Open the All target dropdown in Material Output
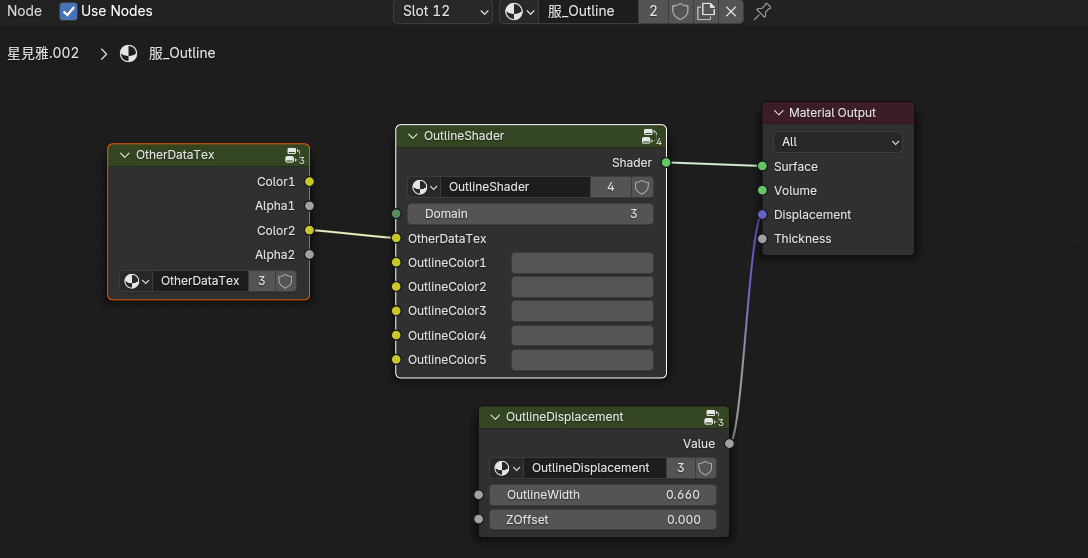Image resolution: width=1088 pixels, height=558 pixels. tap(837, 142)
